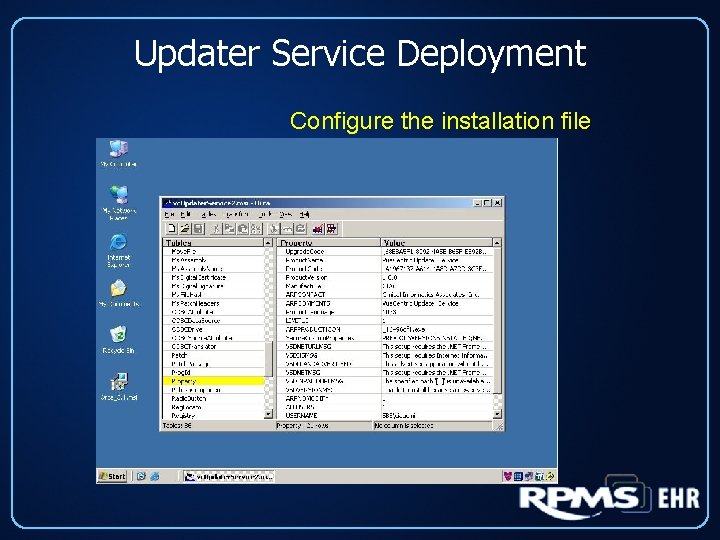The image size is (720, 540).
Task: Click the first red toolbar icon
Action: click(x=318, y=228)
